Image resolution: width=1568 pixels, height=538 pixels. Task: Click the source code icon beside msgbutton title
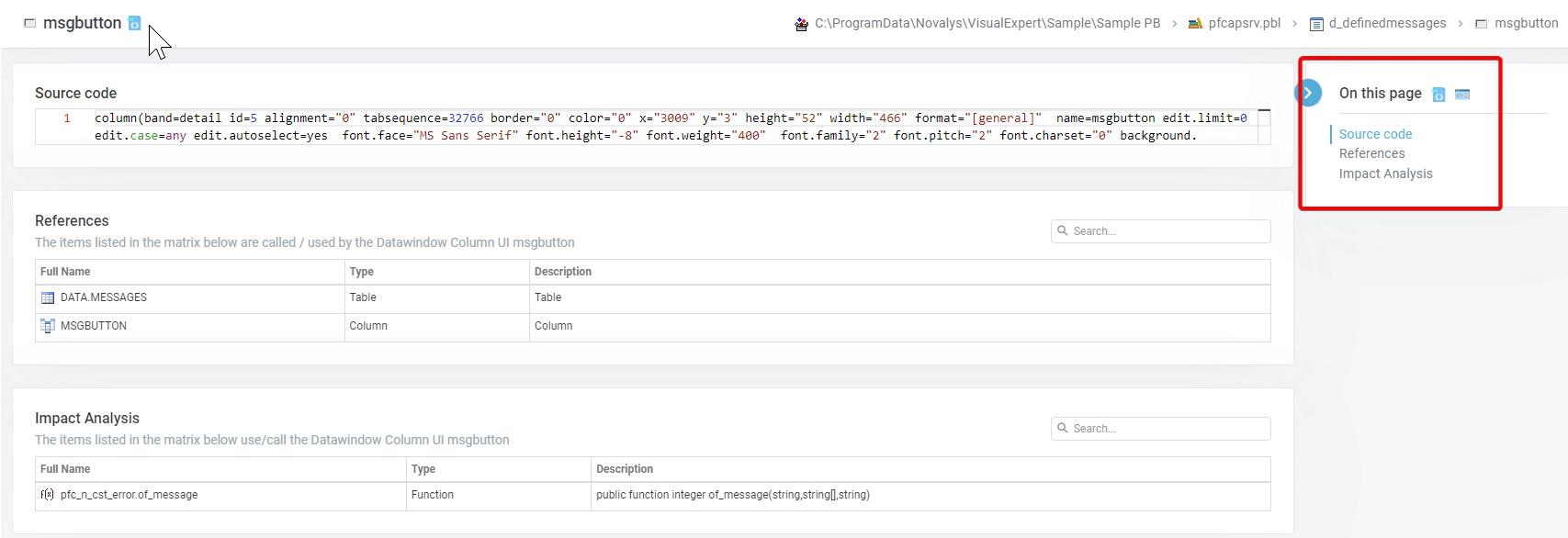[134, 23]
